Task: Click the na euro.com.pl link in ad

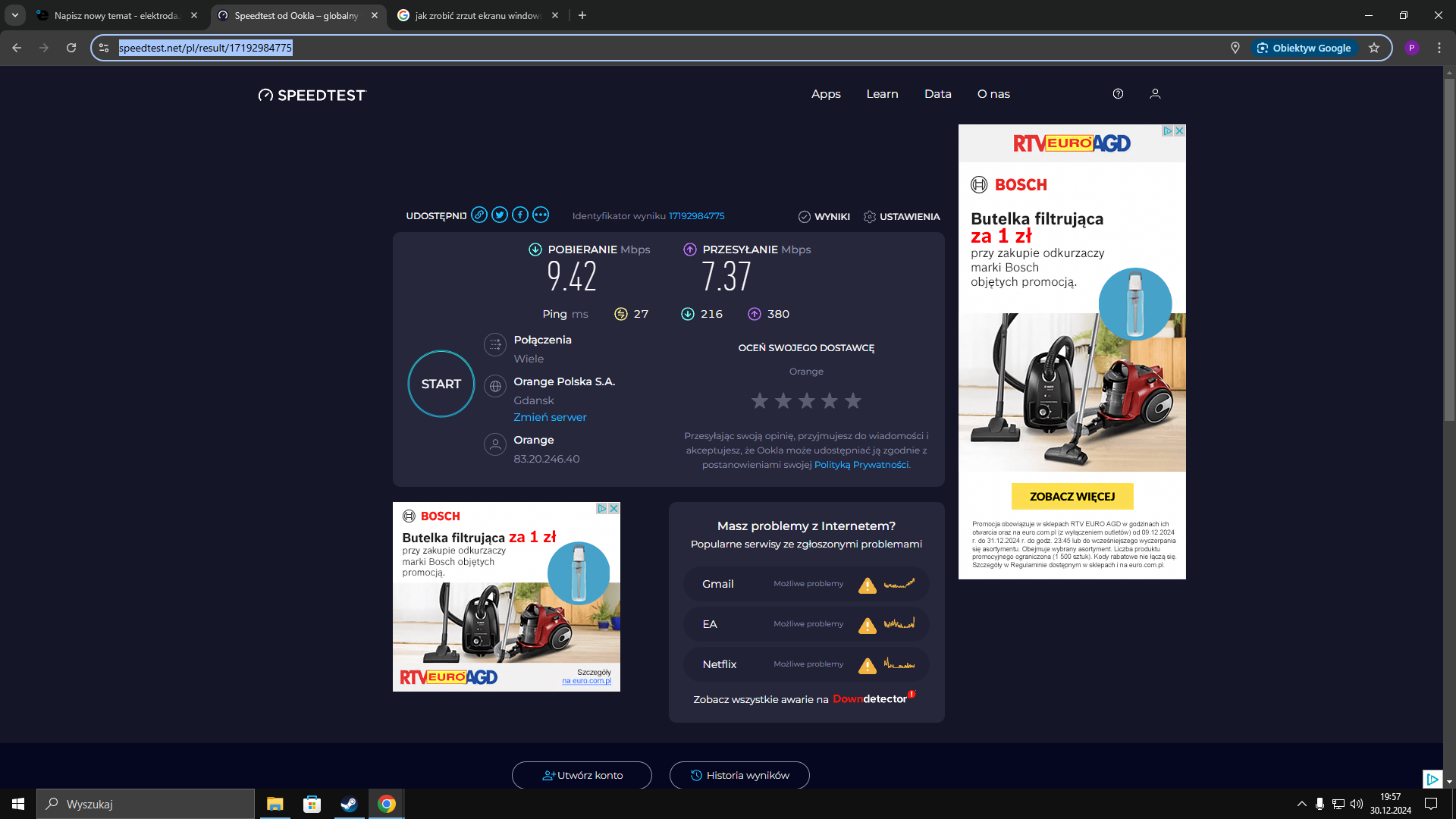Action: tap(586, 681)
